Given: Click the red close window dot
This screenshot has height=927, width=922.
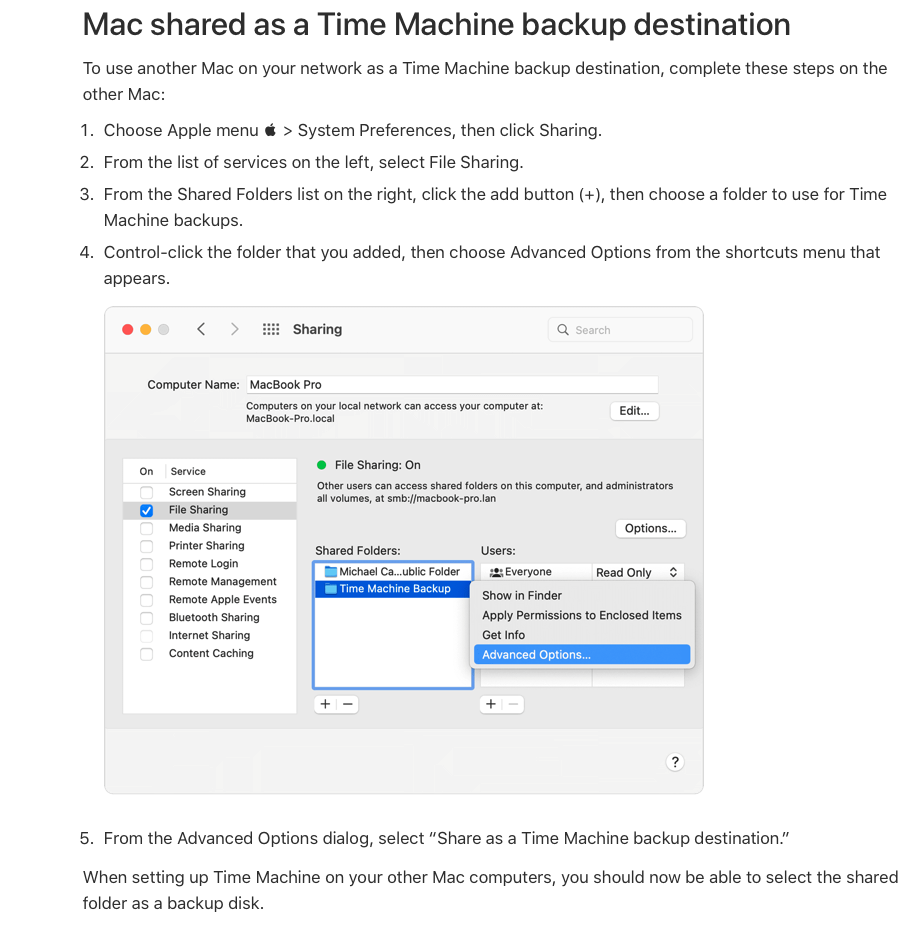Looking at the screenshot, I should click(128, 329).
